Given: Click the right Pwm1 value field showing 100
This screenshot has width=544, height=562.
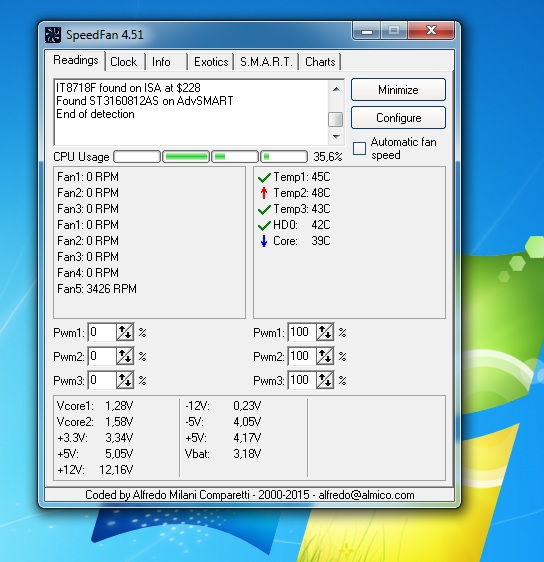Looking at the screenshot, I should (302, 332).
